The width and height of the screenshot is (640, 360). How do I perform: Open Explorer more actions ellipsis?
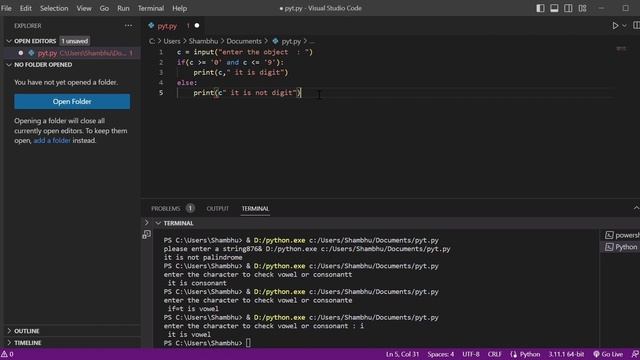(128, 25)
